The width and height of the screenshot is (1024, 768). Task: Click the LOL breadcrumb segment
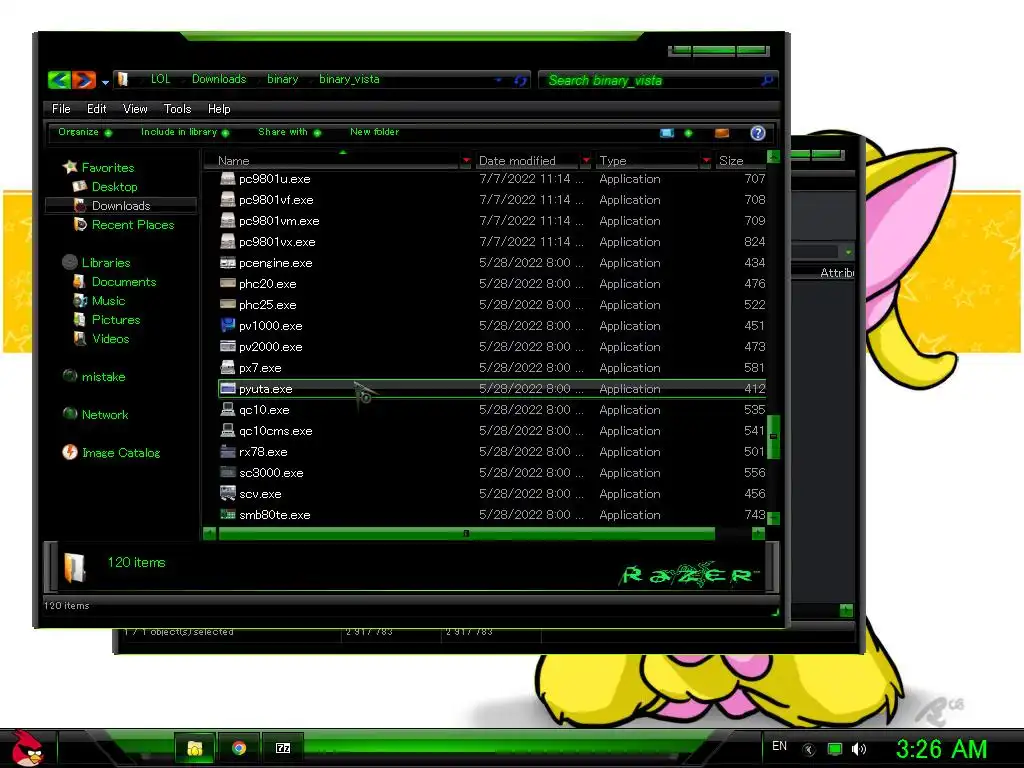tap(161, 79)
